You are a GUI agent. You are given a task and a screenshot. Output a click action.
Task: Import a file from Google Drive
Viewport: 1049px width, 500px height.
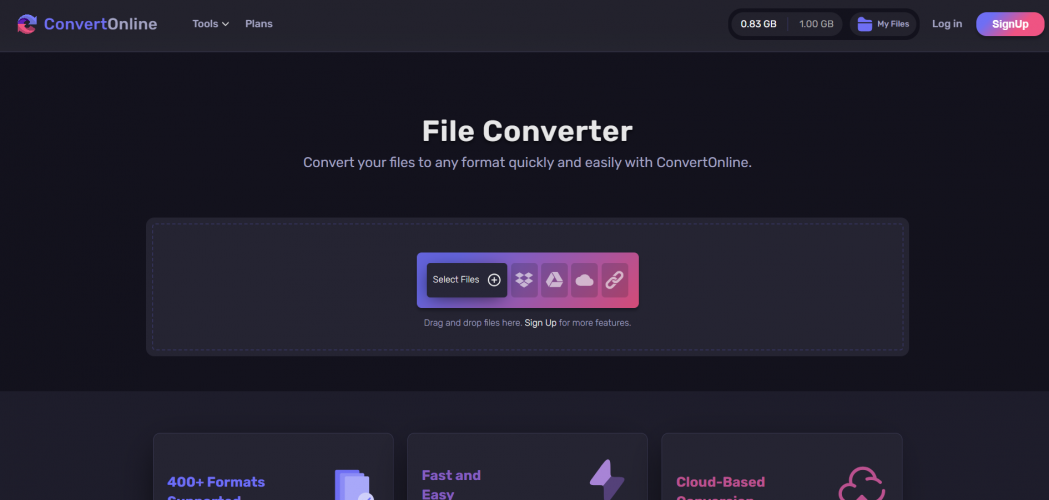click(x=555, y=280)
